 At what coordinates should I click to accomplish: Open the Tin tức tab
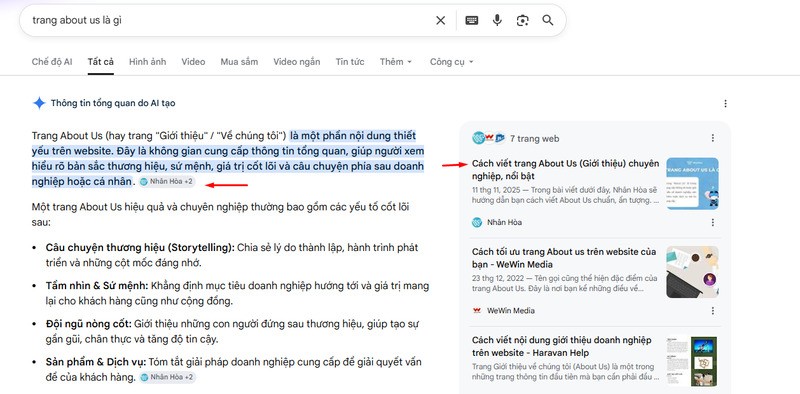tap(350, 62)
